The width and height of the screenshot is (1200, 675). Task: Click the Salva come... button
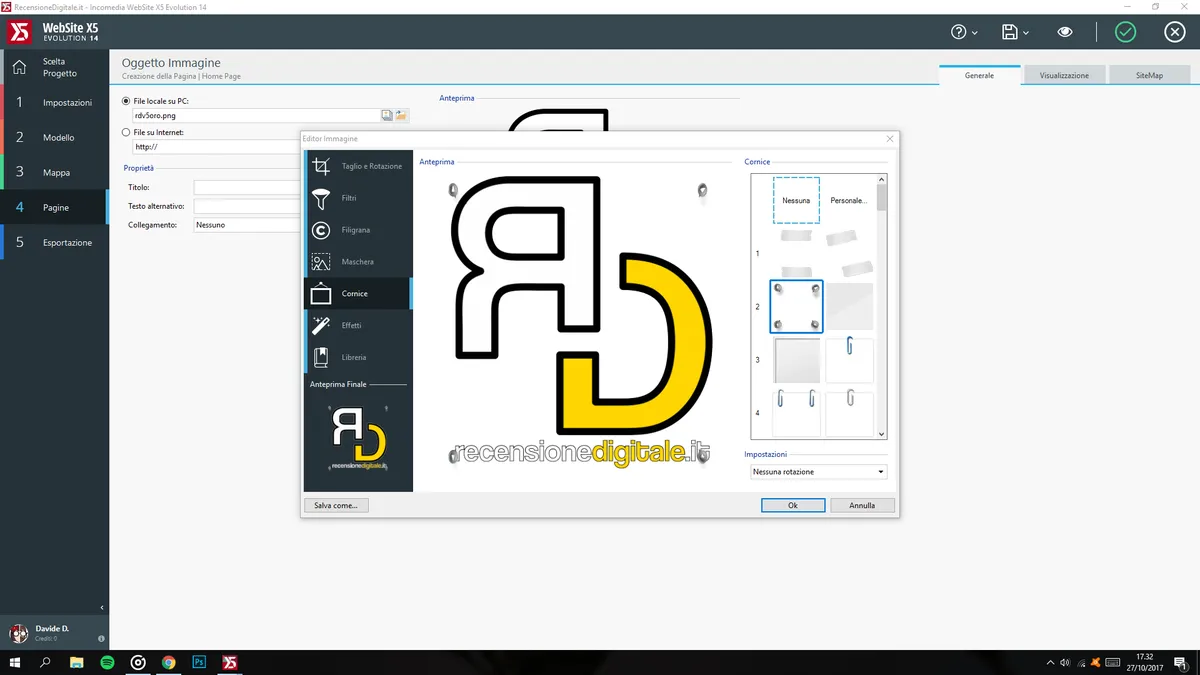(x=336, y=505)
